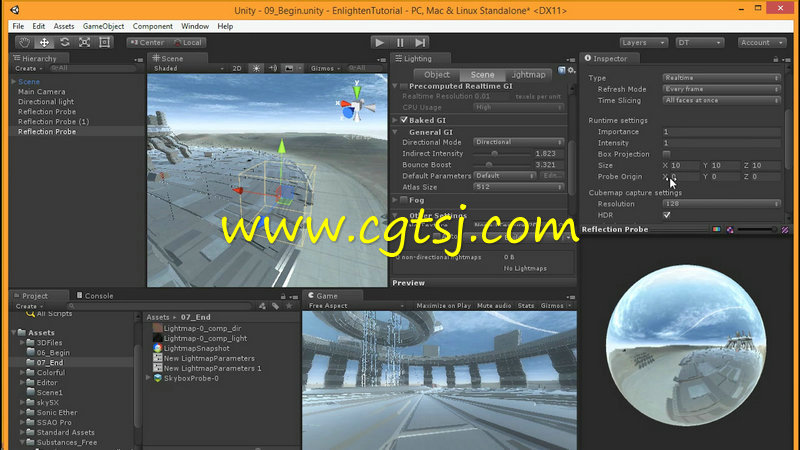Select the Hand tool in toolbar
Screen dimensions: 800x450
click(x=24, y=42)
